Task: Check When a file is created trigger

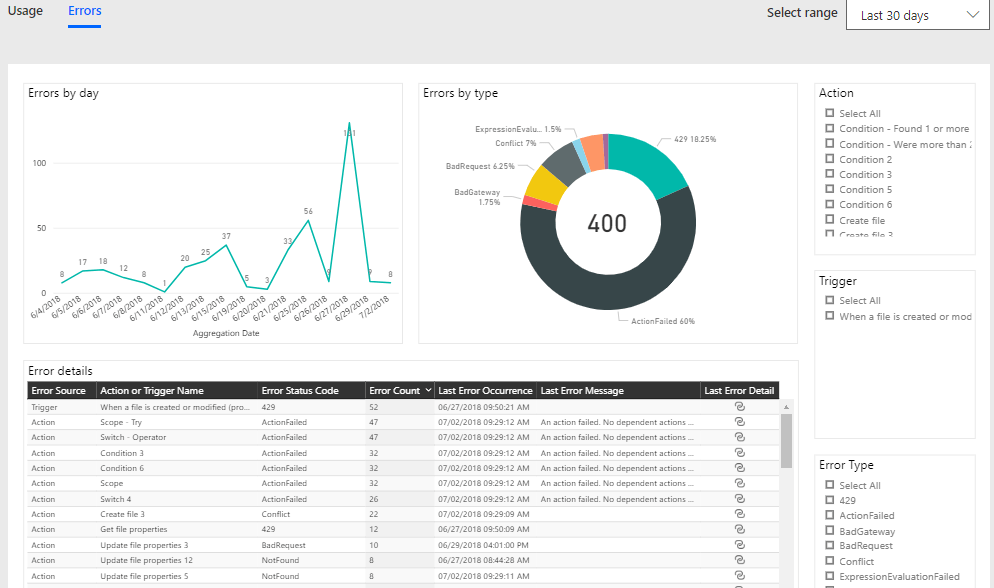Action: [829, 316]
